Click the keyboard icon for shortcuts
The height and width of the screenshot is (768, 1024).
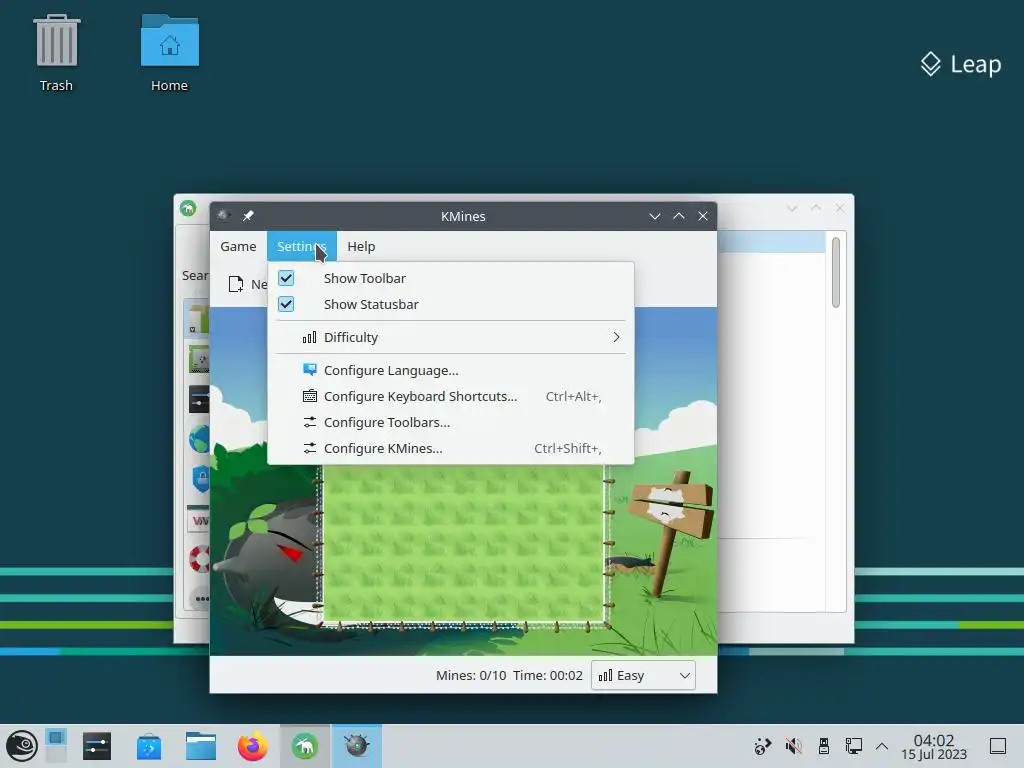click(310, 396)
